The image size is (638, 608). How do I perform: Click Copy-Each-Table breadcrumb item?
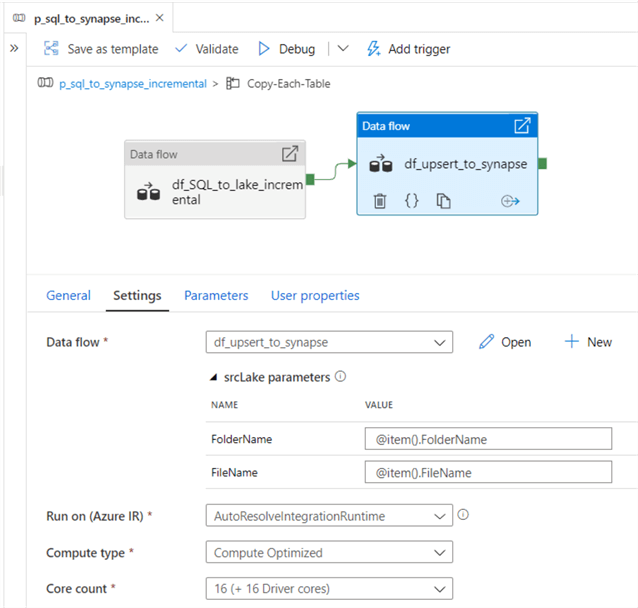click(x=288, y=84)
